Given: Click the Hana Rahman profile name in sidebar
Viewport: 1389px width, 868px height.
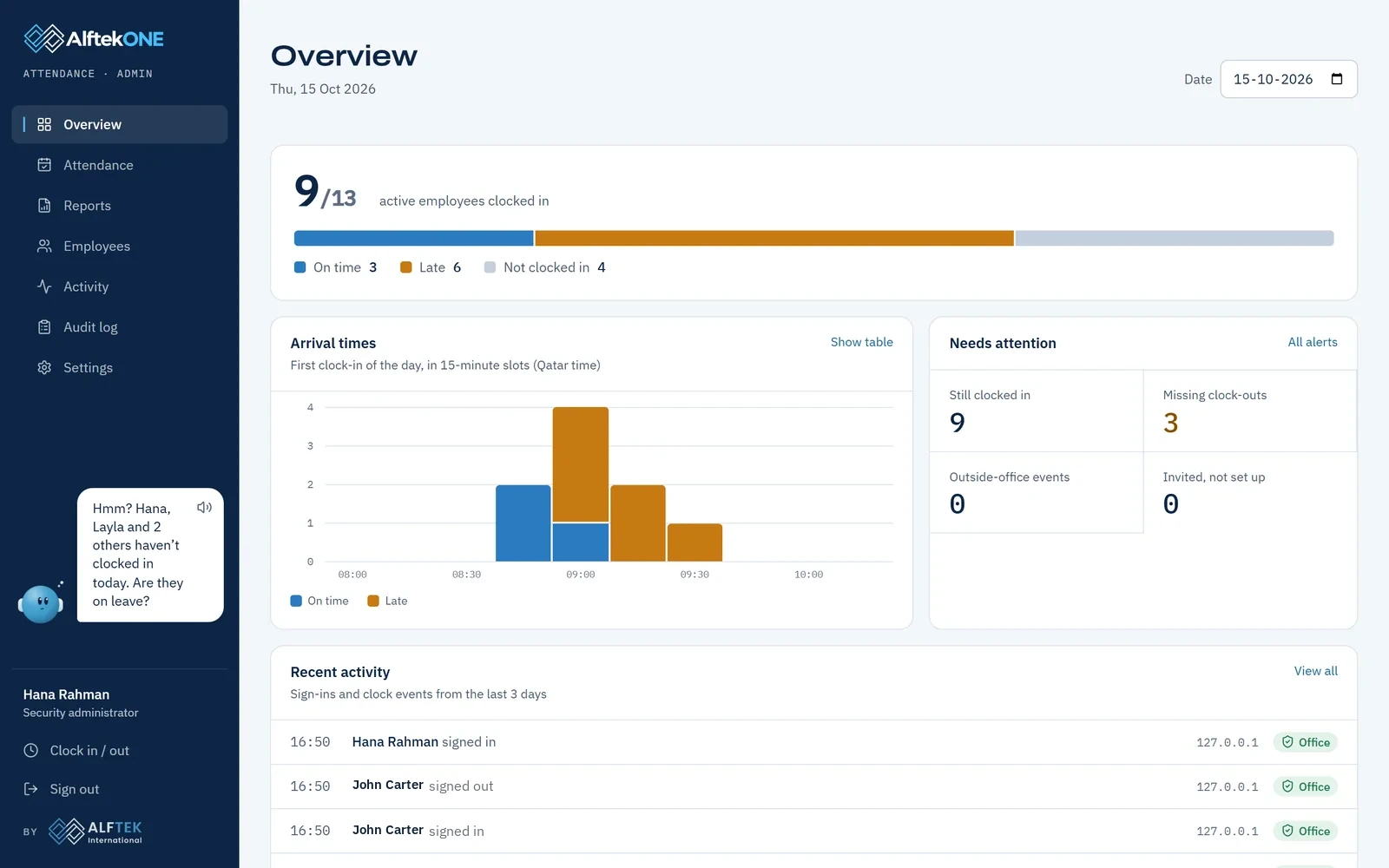Looking at the screenshot, I should click(66, 694).
